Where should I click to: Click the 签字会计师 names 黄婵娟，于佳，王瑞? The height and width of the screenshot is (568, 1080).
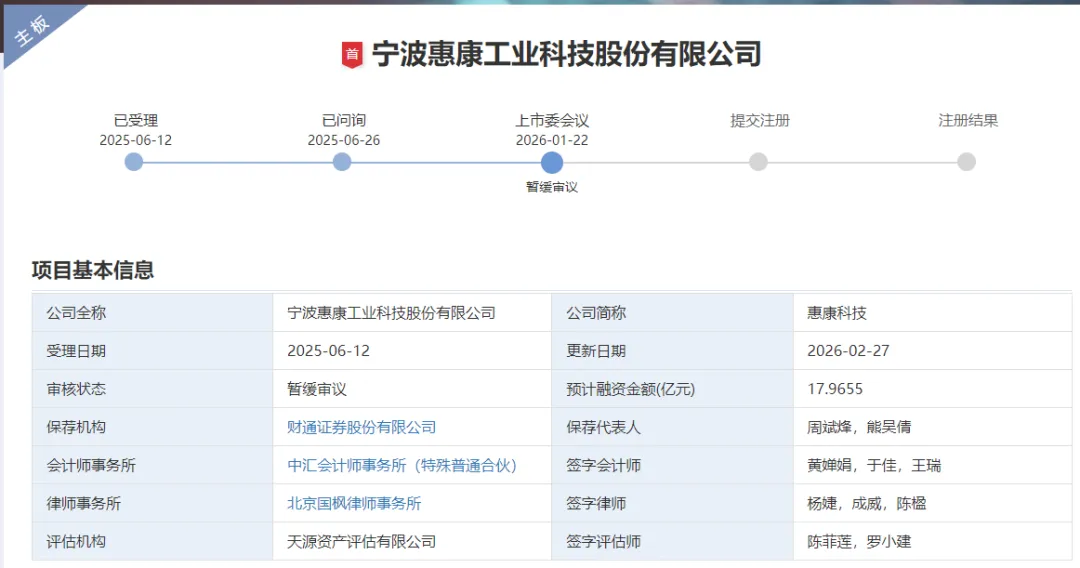point(874,465)
